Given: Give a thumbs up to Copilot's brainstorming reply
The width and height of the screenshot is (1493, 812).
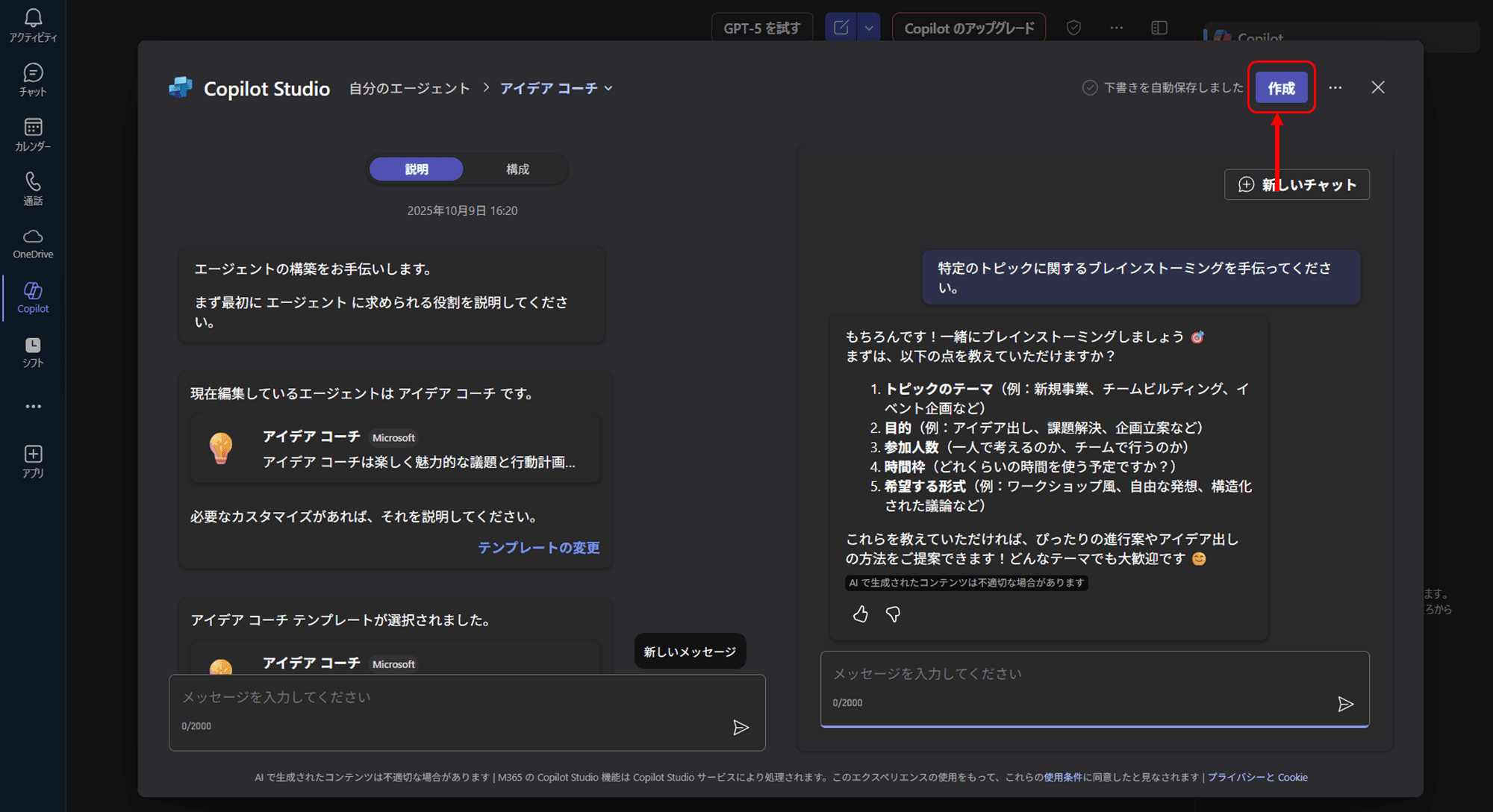Looking at the screenshot, I should tap(860, 613).
